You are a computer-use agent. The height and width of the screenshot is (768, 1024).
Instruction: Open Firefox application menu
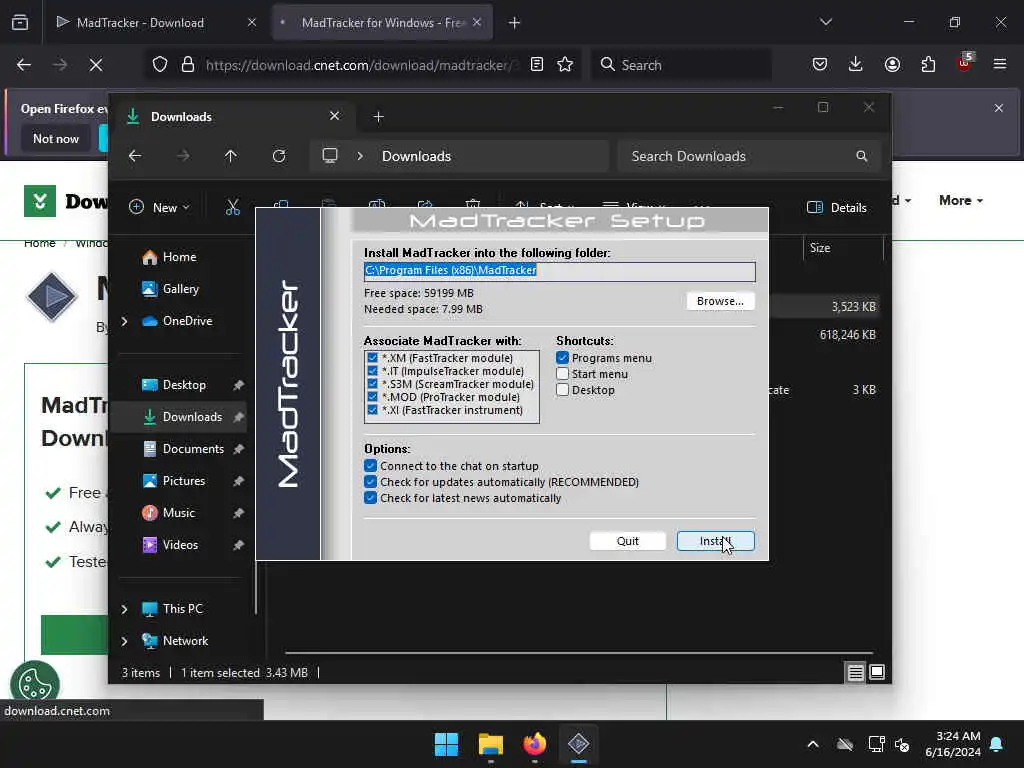point(999,64)
